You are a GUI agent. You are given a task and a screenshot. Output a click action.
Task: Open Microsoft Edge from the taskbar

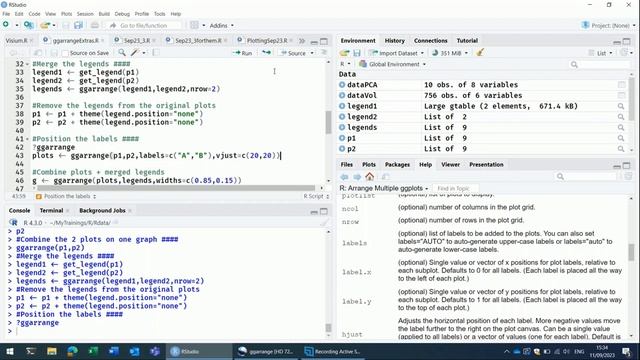point(72,351)
